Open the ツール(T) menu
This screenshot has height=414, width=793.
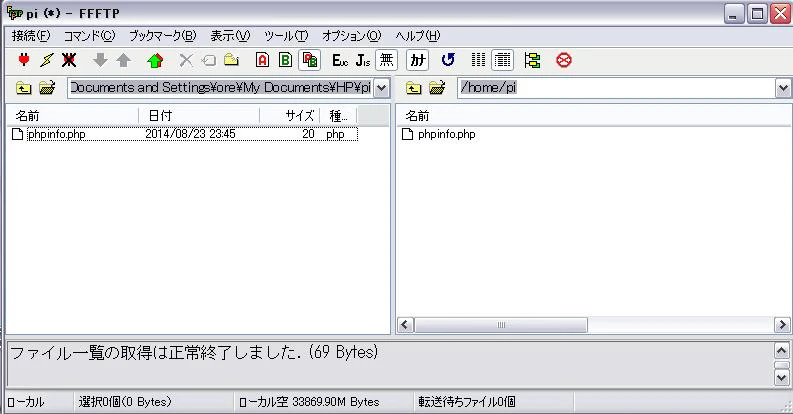[x=286, y=36]
